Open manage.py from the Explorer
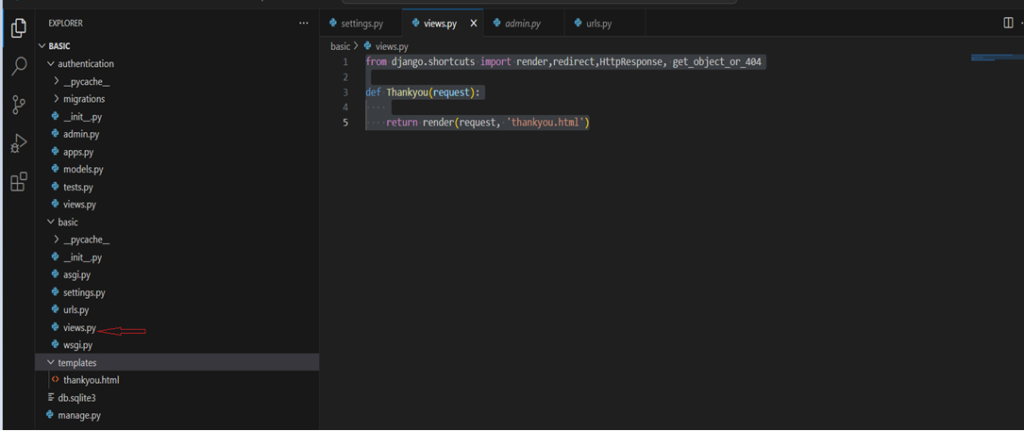1024x431 pixels. tap(81, 415)
